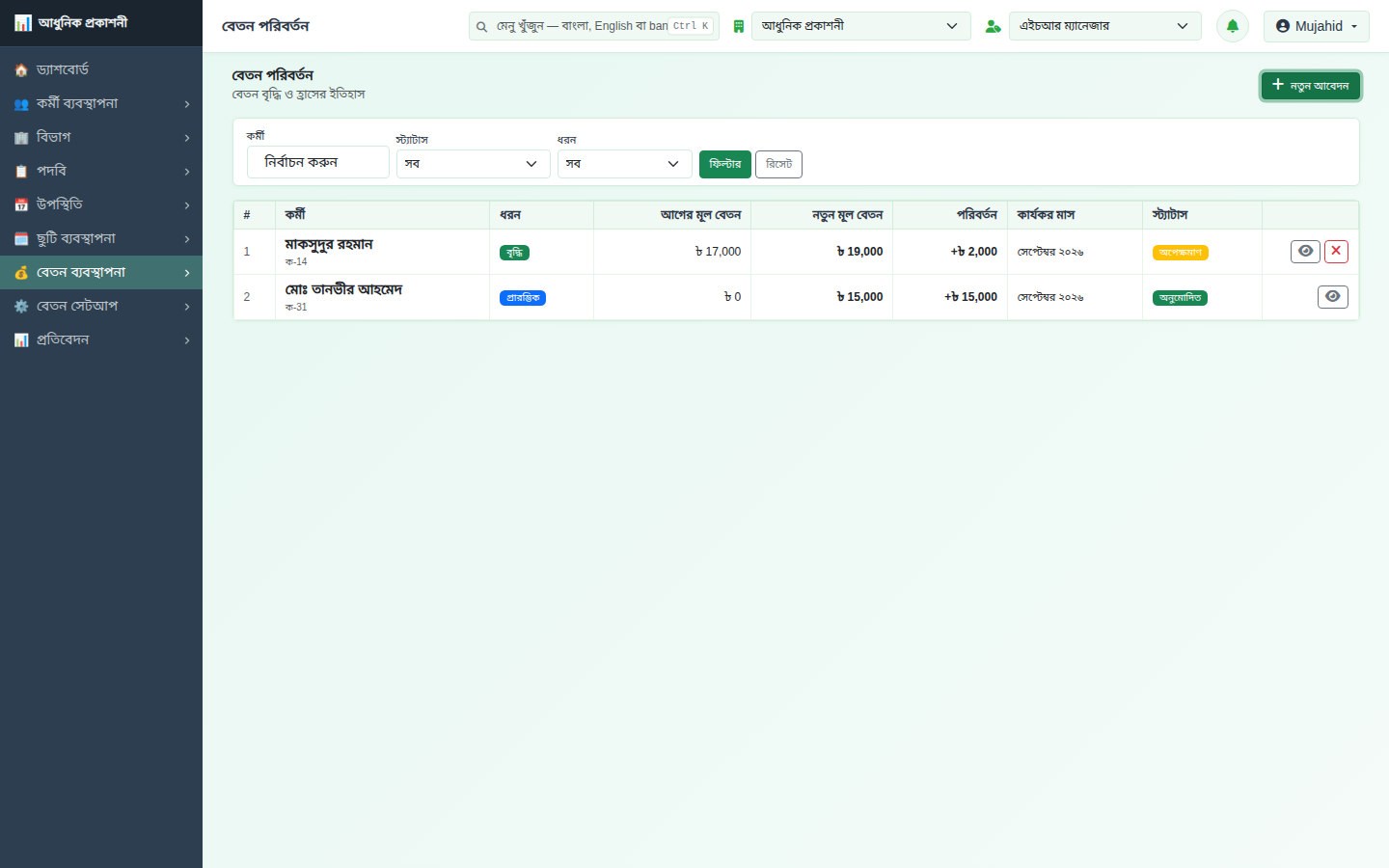This screenshot has height=868, width=1389.
Task: Click the ছুটি ব্যবস্থাপনা calendar icon
Action: [x=21, y=239]
